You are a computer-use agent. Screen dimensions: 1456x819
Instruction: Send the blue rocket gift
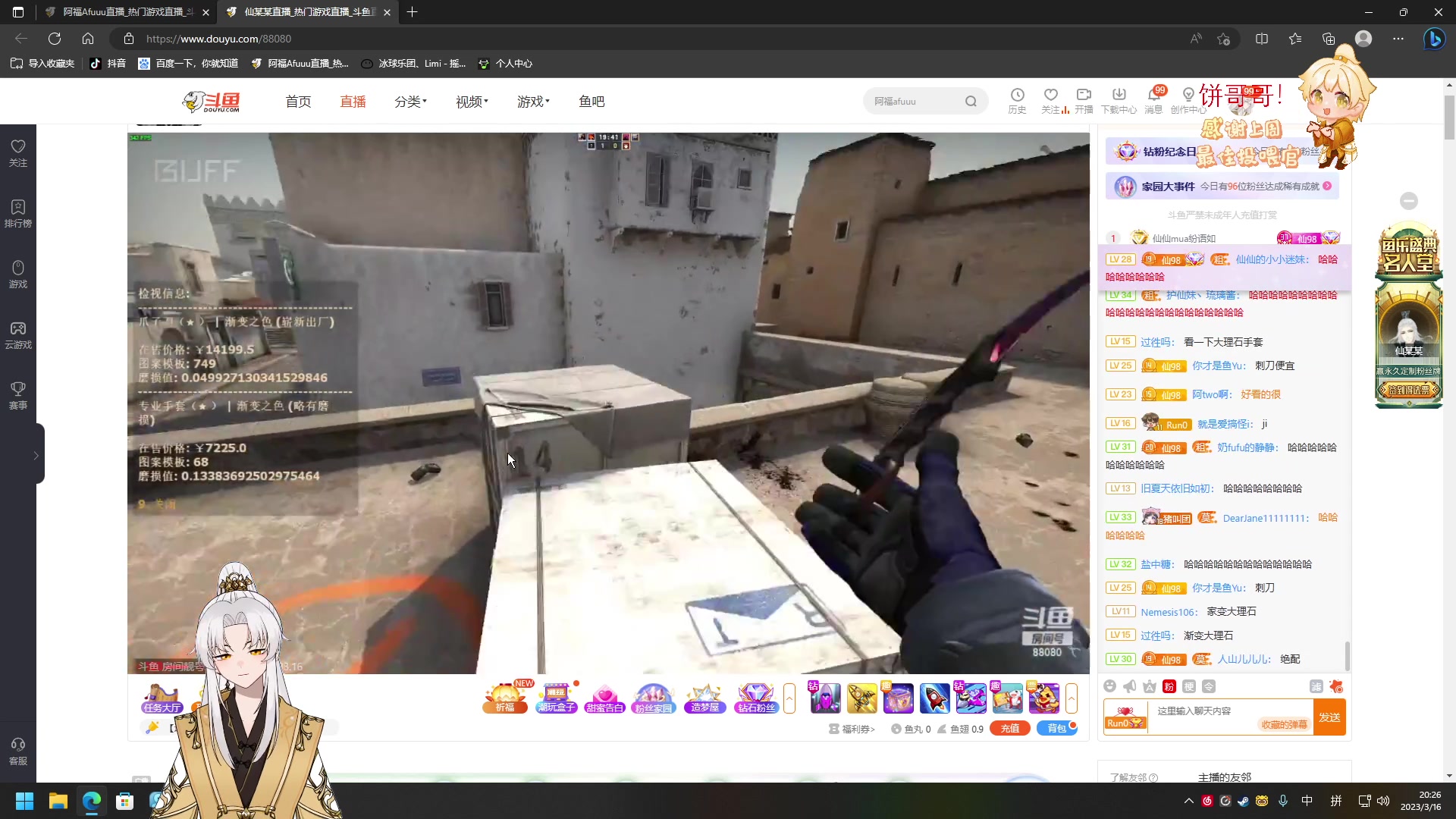pos(934,698)
